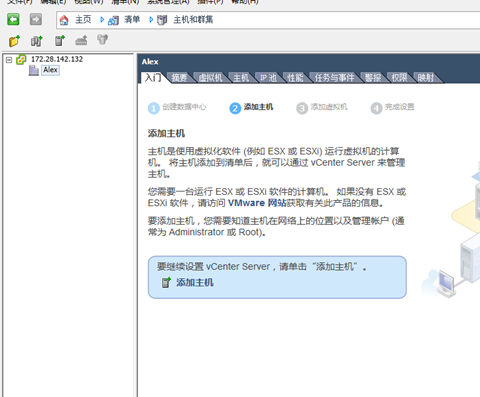This screenshot has width=480, height=397.
Task: Switch to the 主机 tab
Action: [241, 78]
